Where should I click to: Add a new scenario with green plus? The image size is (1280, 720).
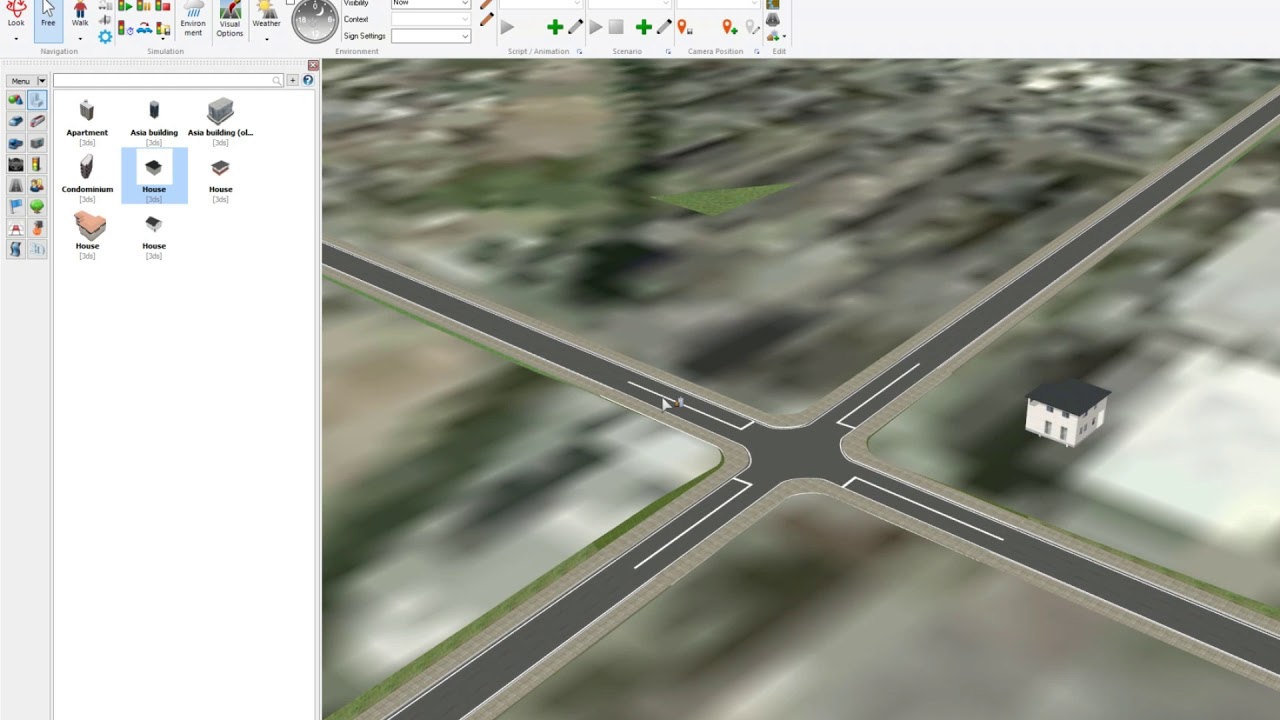coord(644,27)
